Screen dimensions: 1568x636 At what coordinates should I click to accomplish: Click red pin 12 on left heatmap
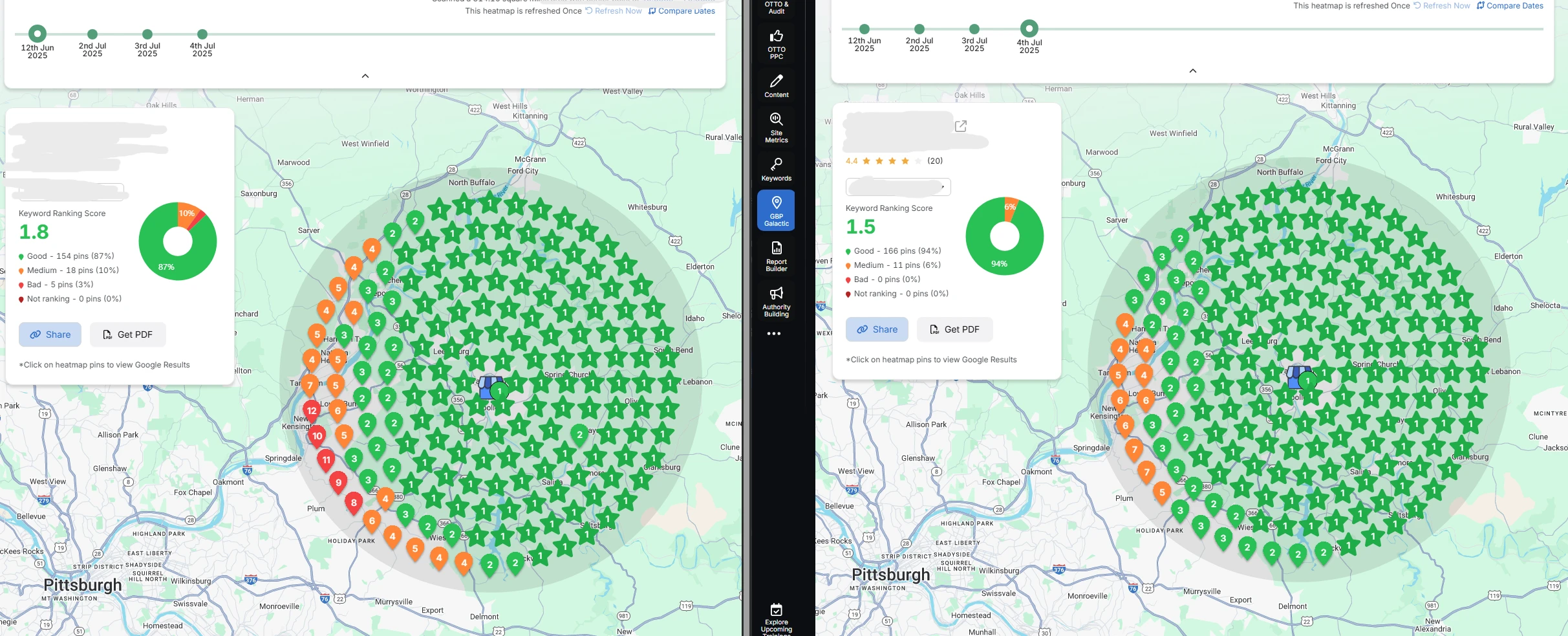312,411
